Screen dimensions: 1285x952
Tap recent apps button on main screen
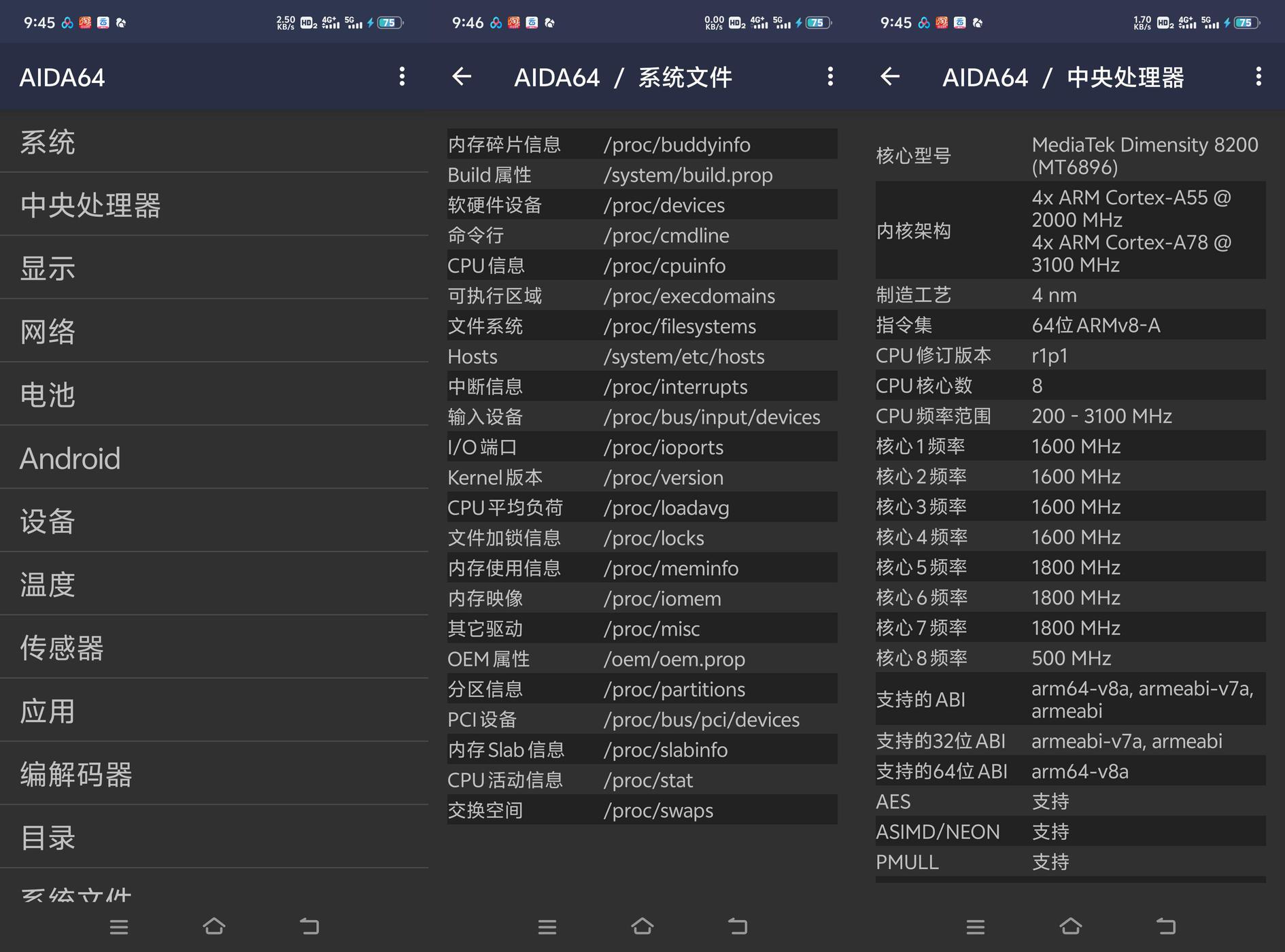pyautogui.click(x=119, y=926)
